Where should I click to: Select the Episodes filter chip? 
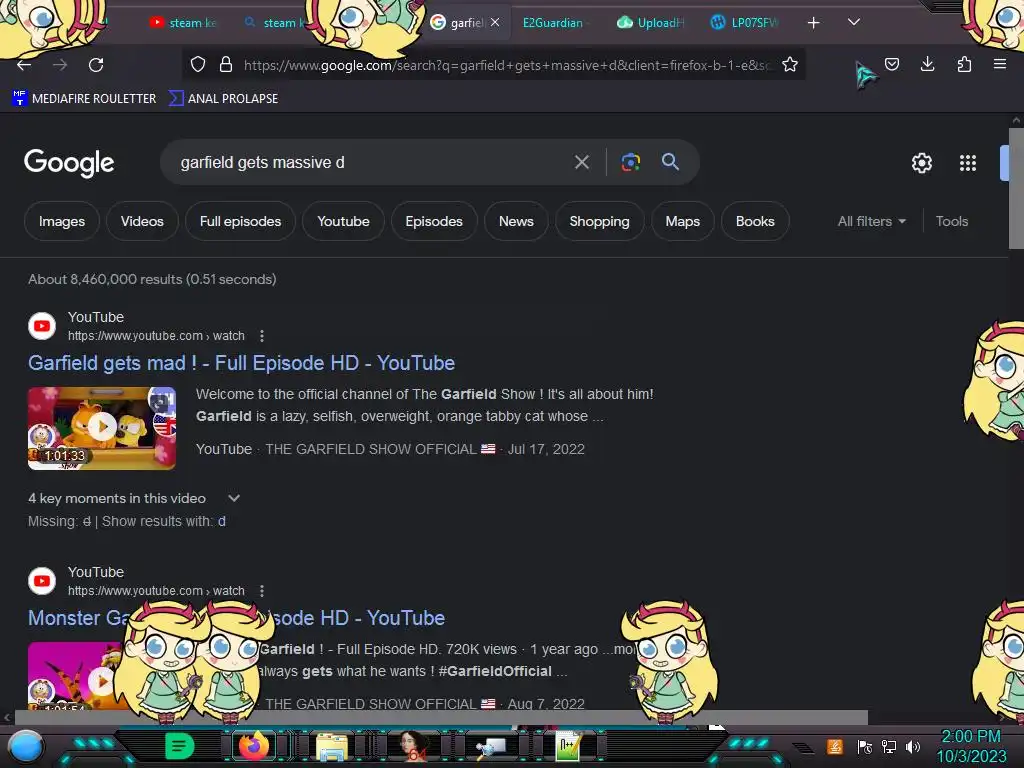[x=434, y=221]
